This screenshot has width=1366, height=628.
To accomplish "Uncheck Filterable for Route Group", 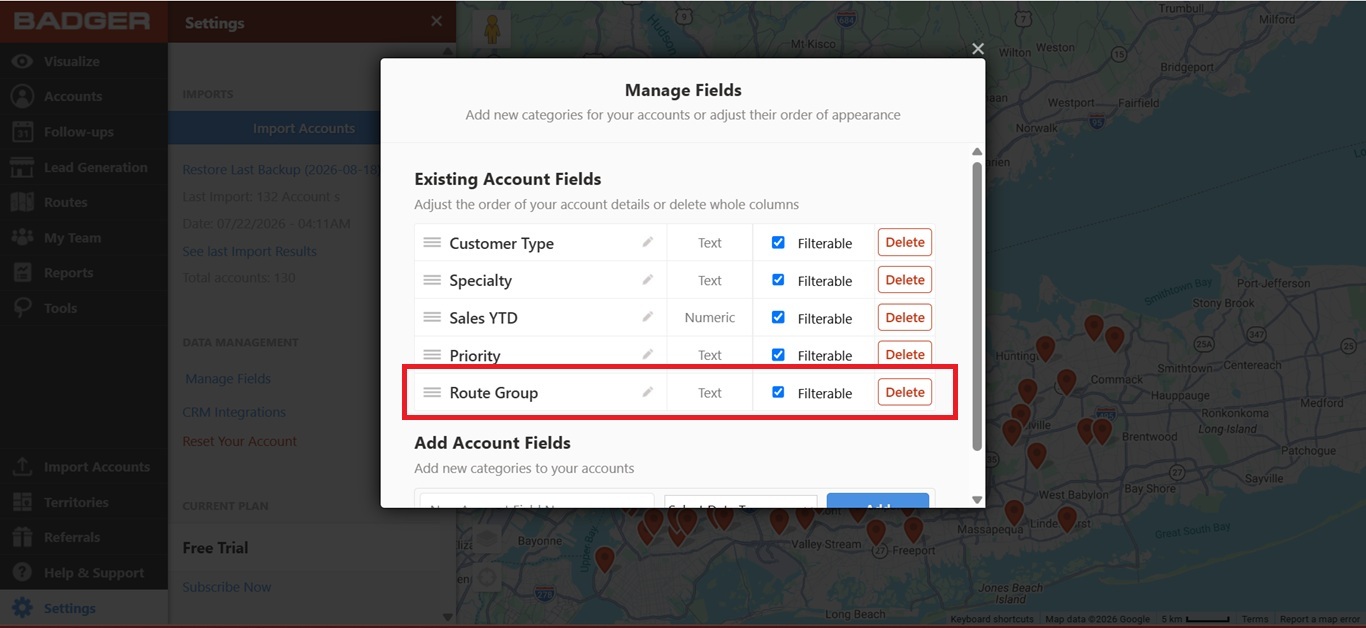I will (778, 392).
